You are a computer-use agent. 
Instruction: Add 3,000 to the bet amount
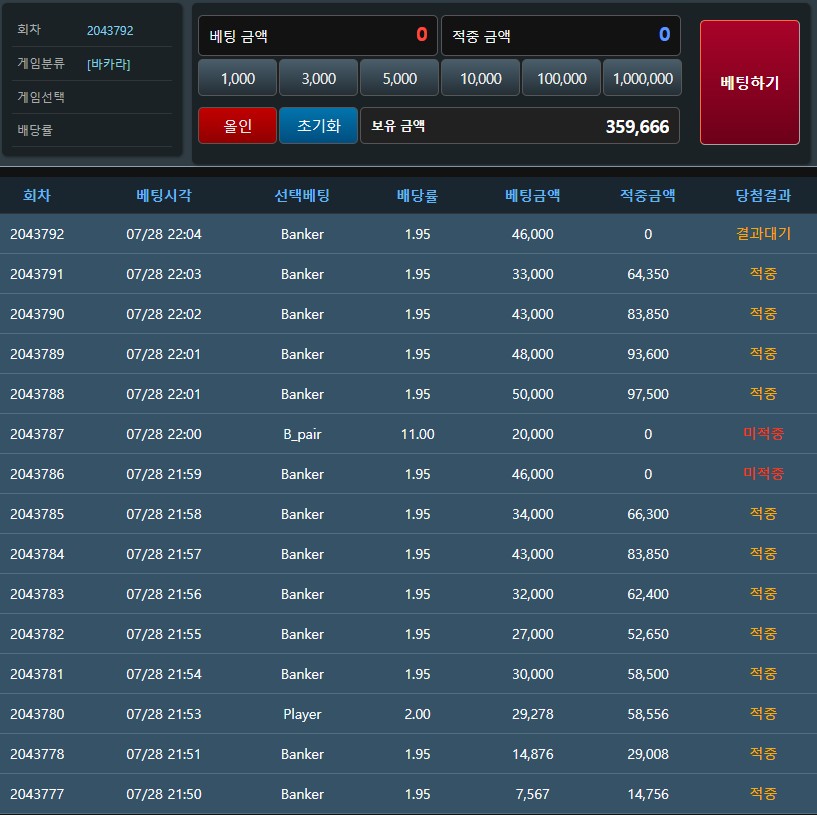318,78
